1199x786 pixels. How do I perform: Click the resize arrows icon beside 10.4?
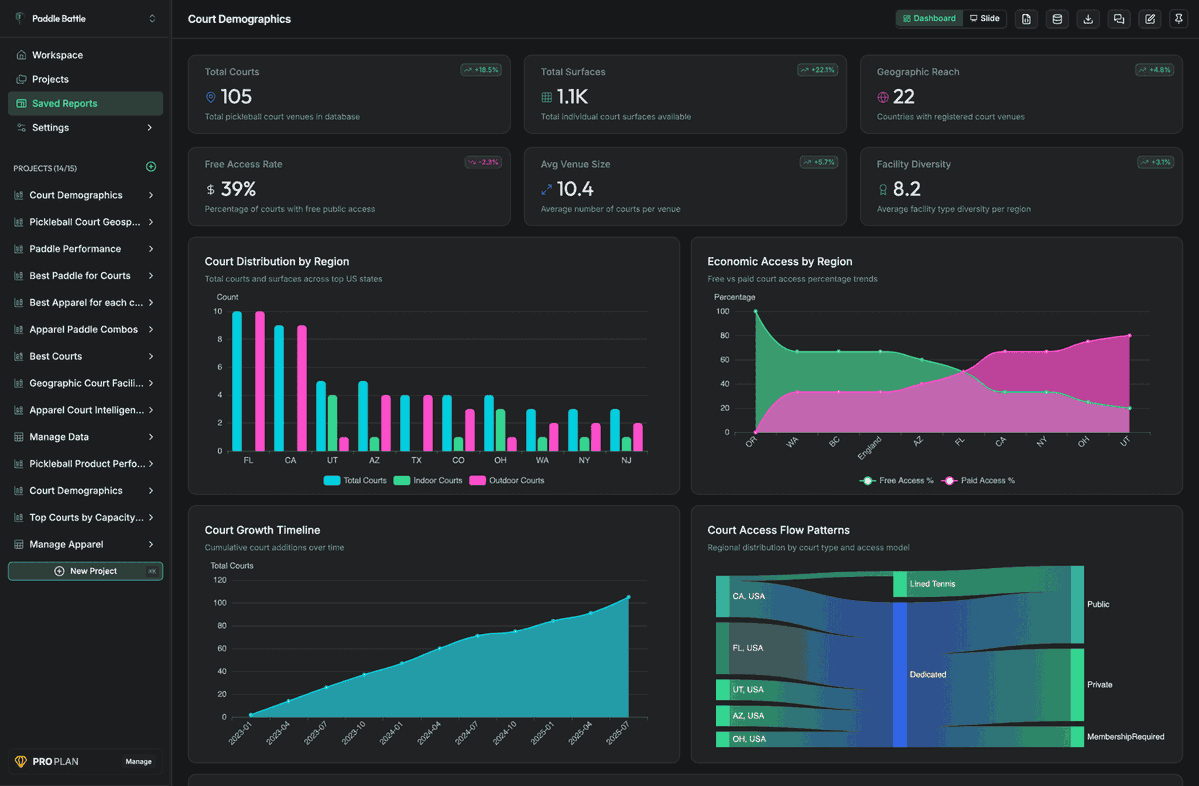click(547, 190)
